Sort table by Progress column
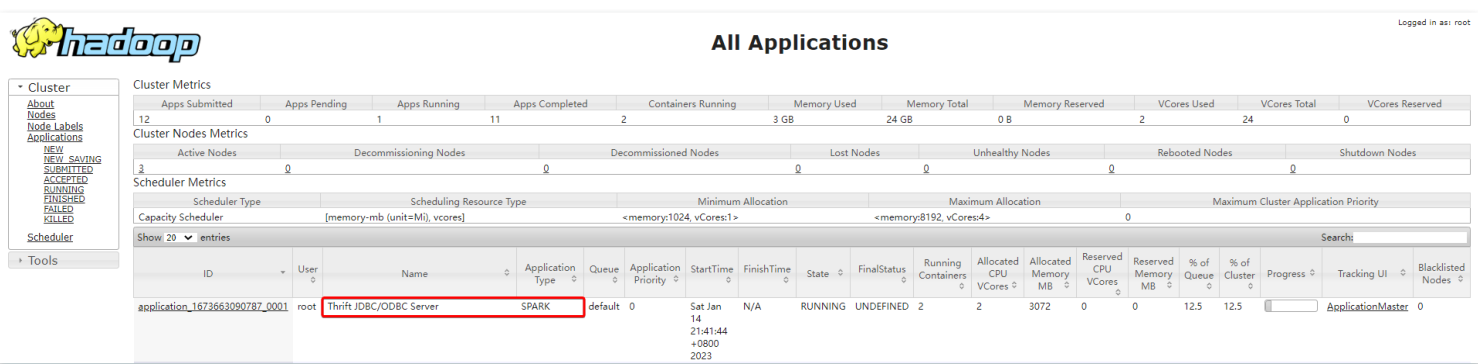The image size is (1478, 364). pyautogui.click(x=1291, y=273)
